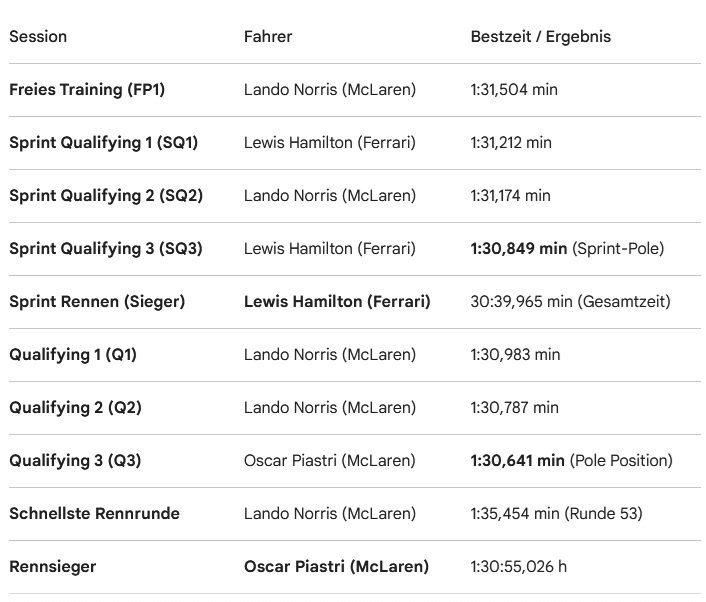Select the 1:35,454 min (Runde 53) cell
This screenshot has width=706, height=602.
[x=556, y=514]
